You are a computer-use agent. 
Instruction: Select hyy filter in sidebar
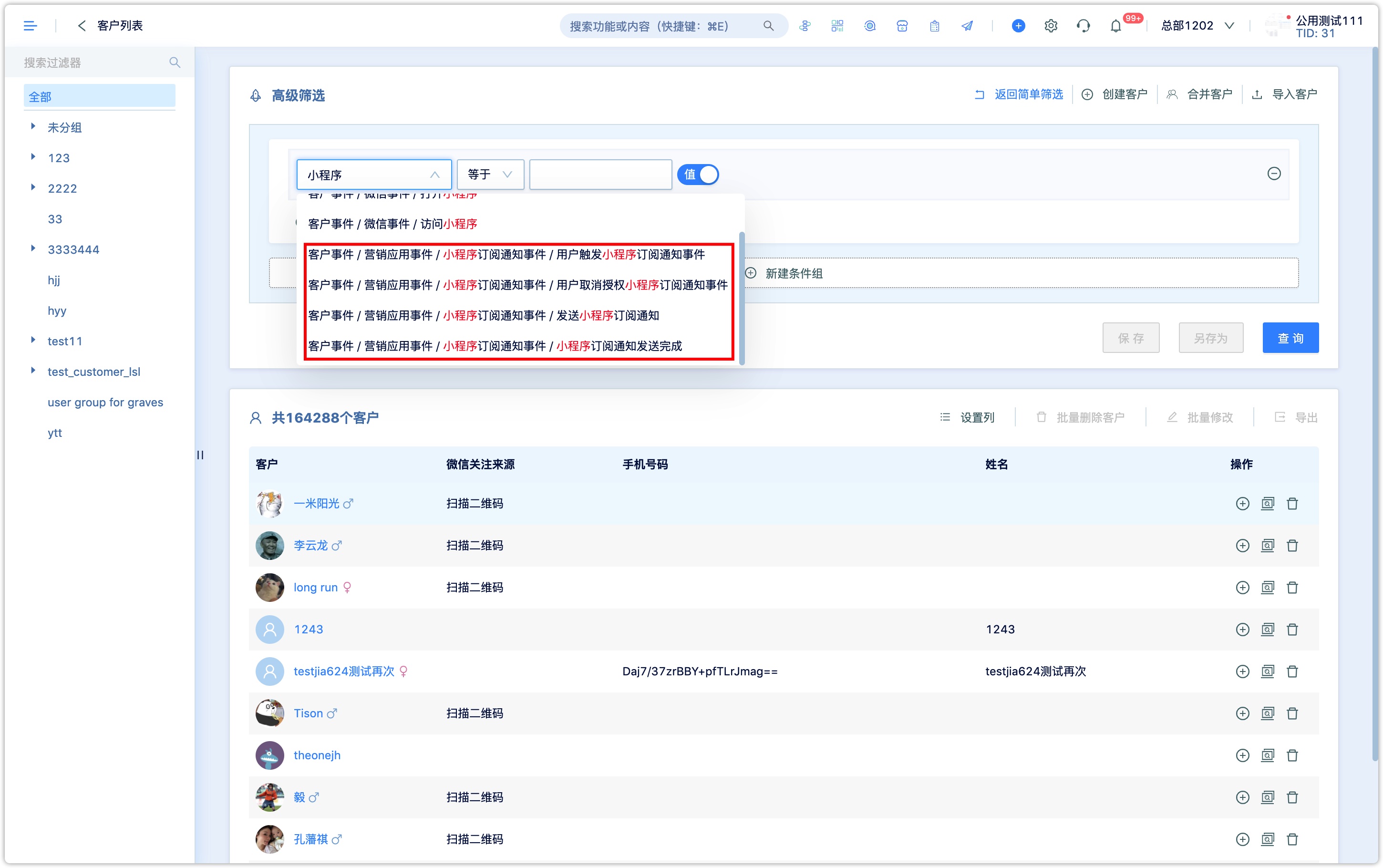click(57, 310)
